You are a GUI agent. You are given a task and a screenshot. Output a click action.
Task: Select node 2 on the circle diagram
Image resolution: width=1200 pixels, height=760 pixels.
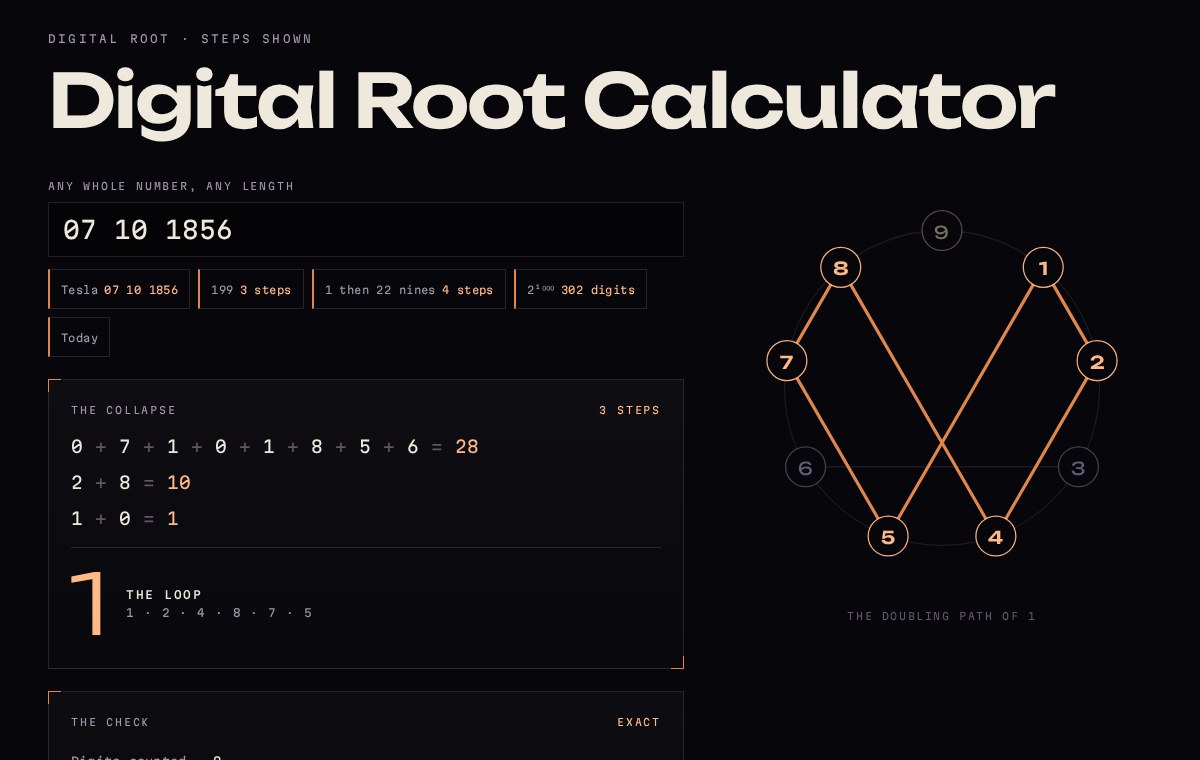click(x=1097, y=362)
